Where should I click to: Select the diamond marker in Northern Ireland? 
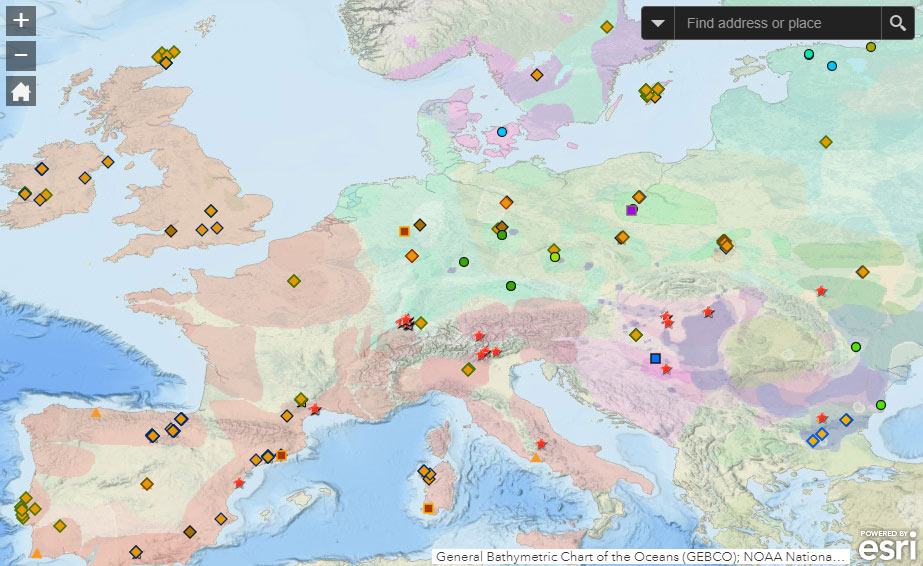pyautogui.click(x=108, y=162)
